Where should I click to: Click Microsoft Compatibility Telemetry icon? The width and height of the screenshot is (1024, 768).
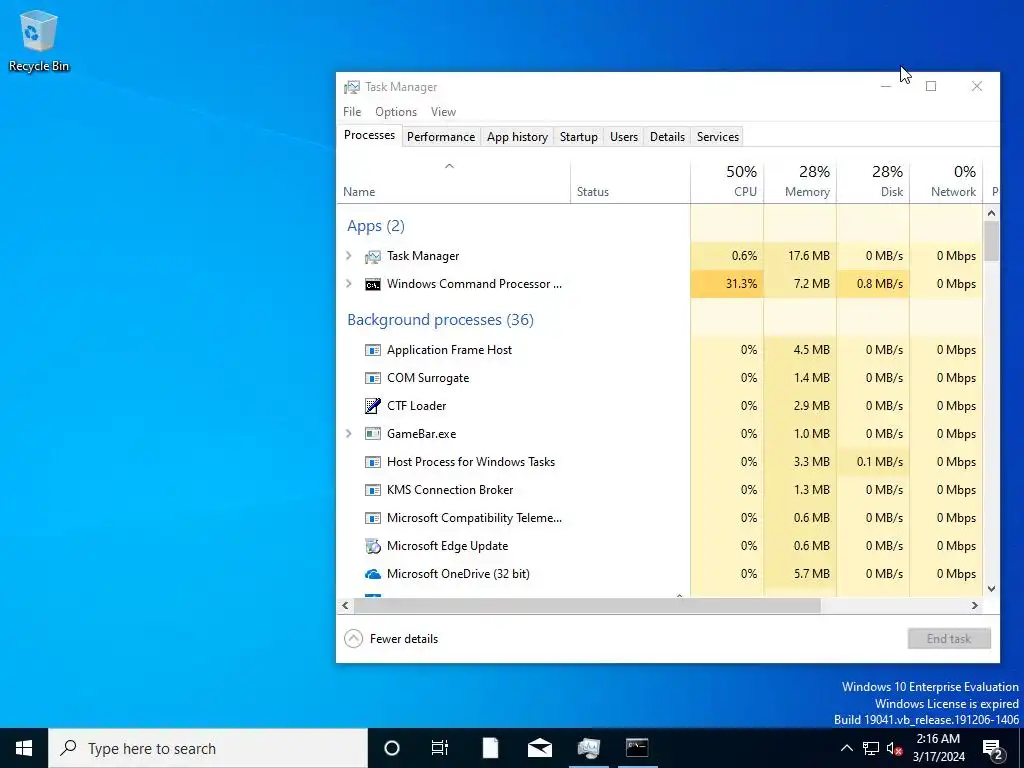coord(372,518)
